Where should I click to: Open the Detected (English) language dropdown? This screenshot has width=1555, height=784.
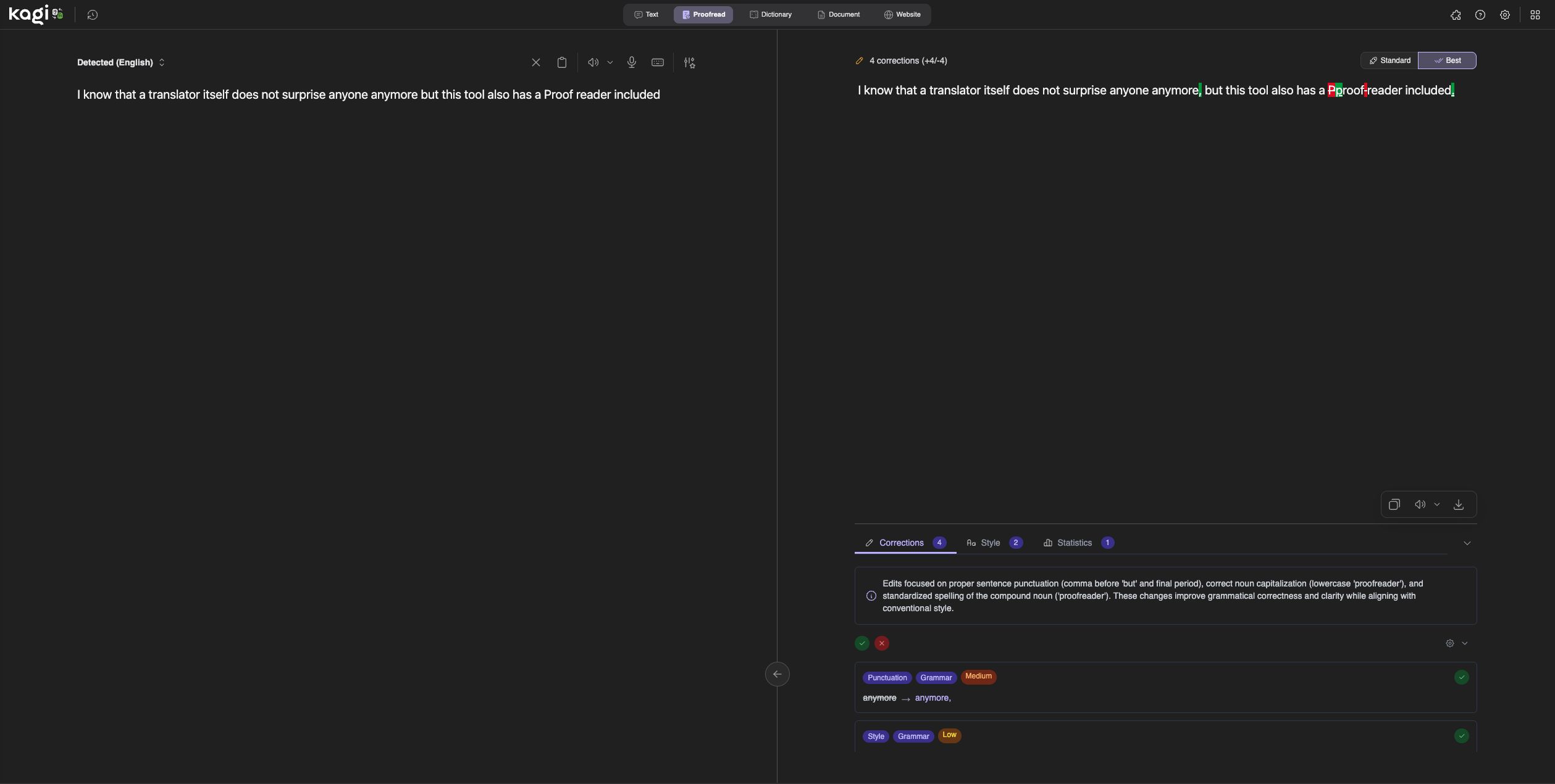tap(120, 62)
